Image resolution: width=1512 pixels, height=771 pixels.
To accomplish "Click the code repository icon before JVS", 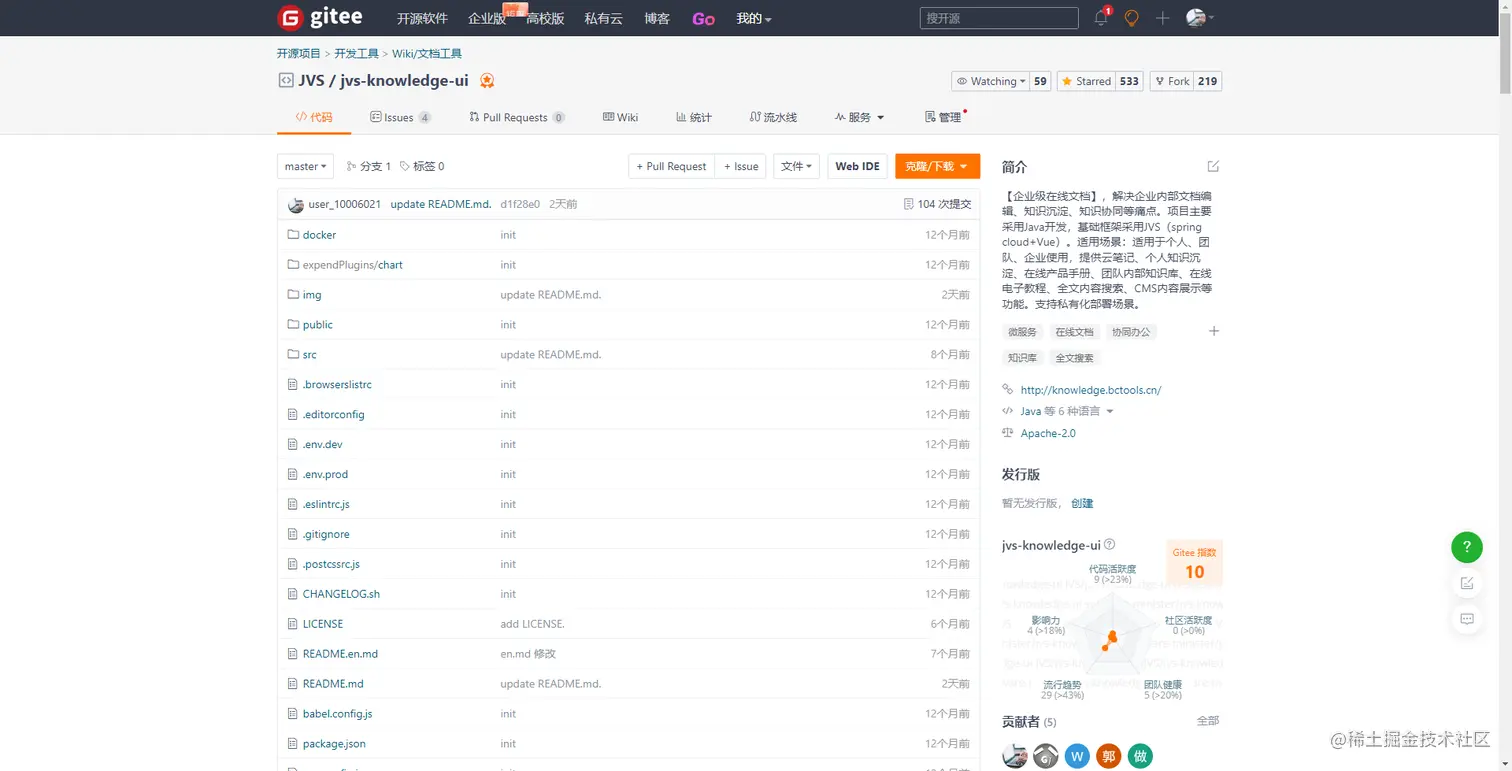I will coord(285,81).
